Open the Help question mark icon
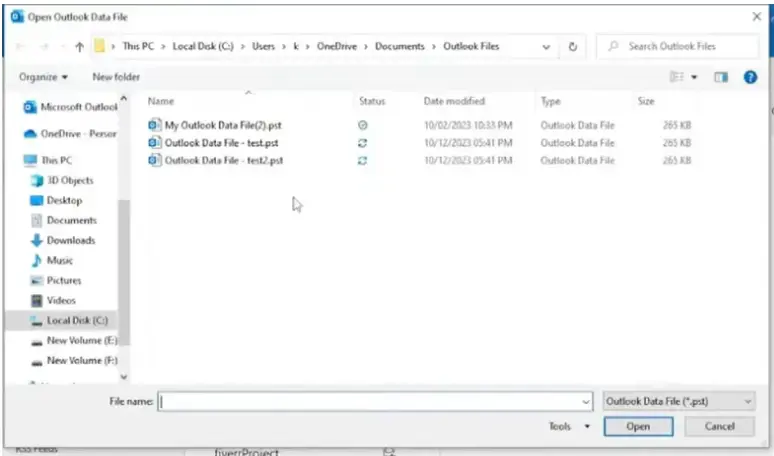 click(750, 77)
